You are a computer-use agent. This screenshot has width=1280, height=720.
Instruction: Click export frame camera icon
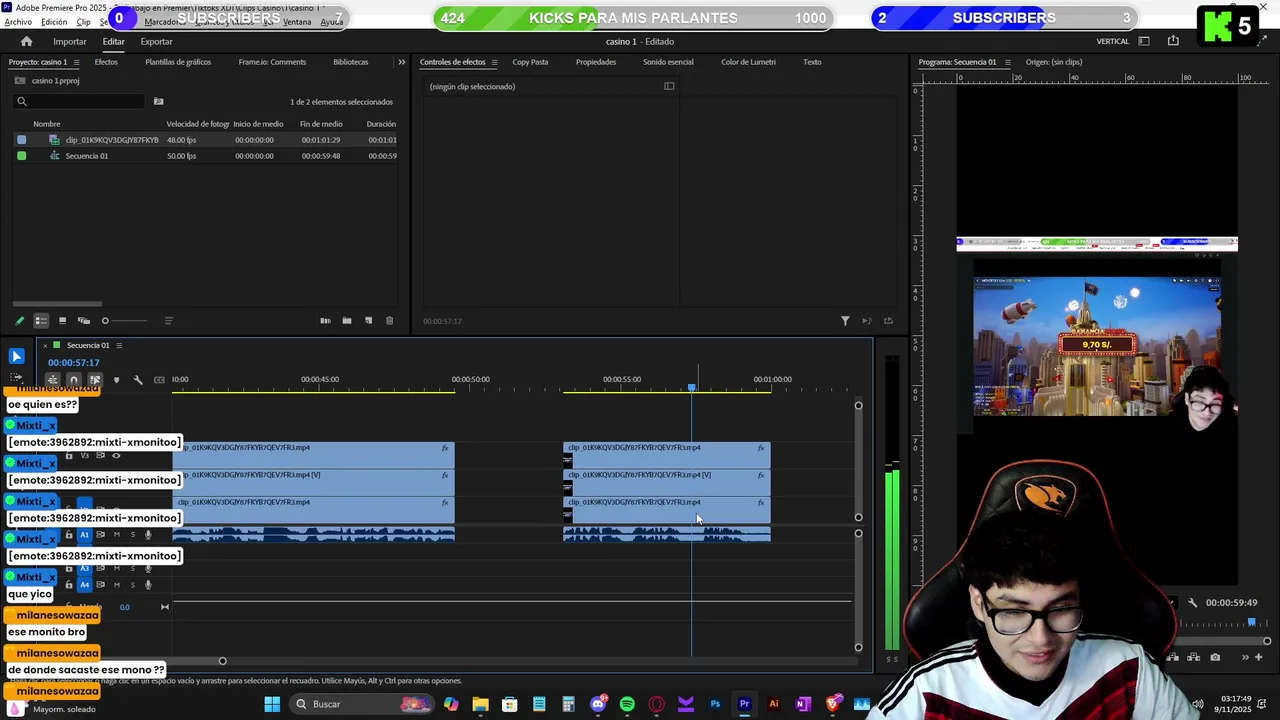[1215, 657]
